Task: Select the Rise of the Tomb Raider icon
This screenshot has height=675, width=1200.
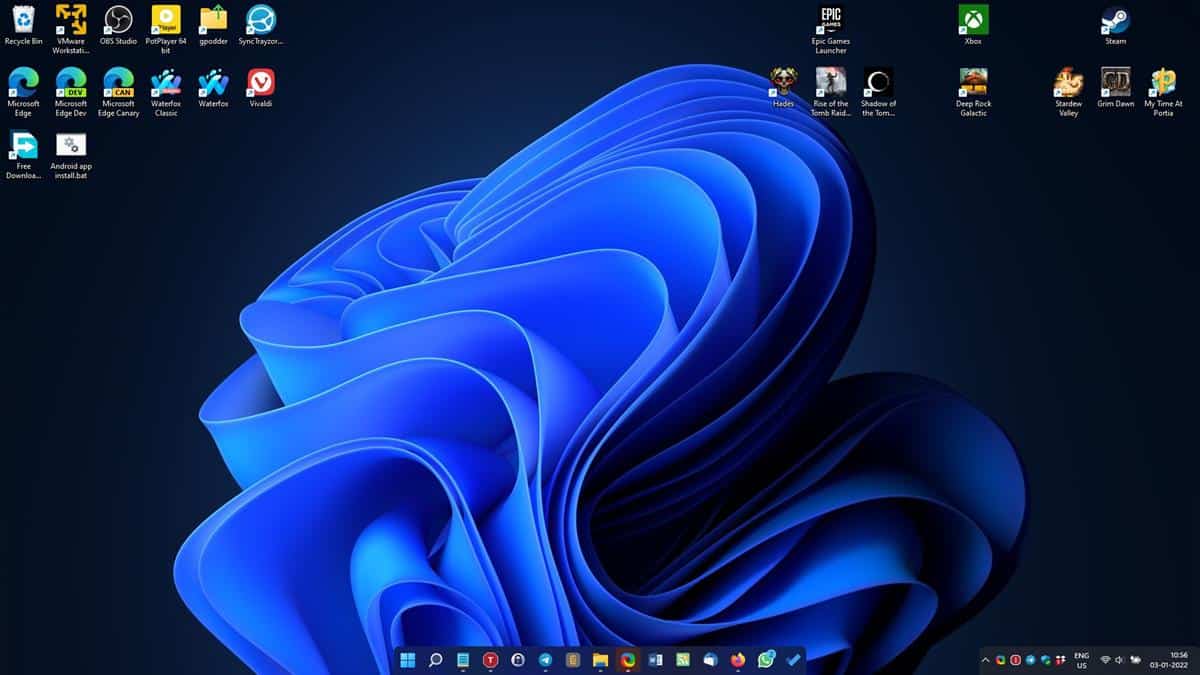Action: pyautogui.click(x=830, y=92)
